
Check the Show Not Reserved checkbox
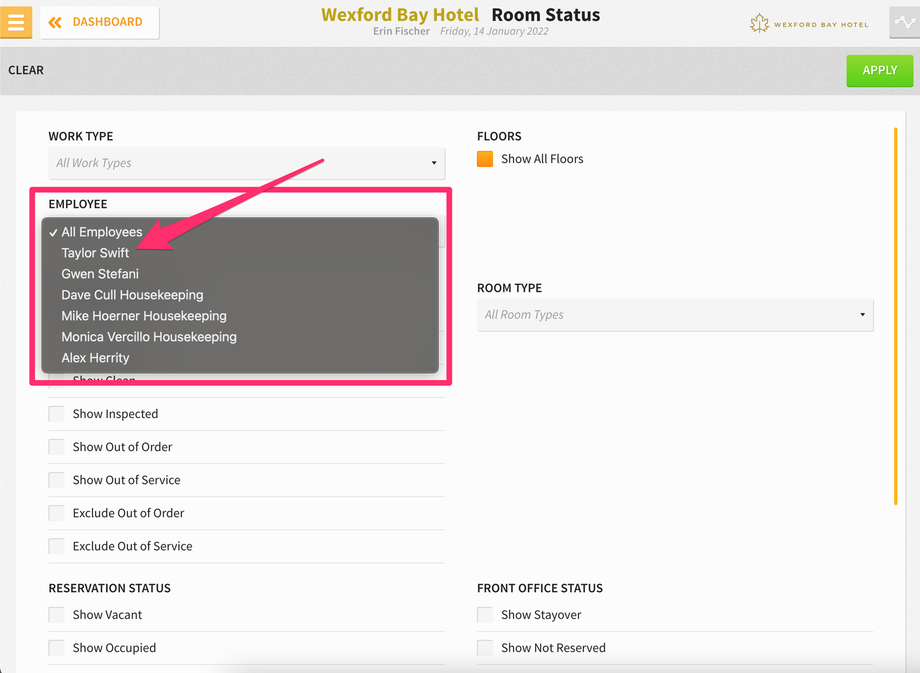click(x=485, y=648)
